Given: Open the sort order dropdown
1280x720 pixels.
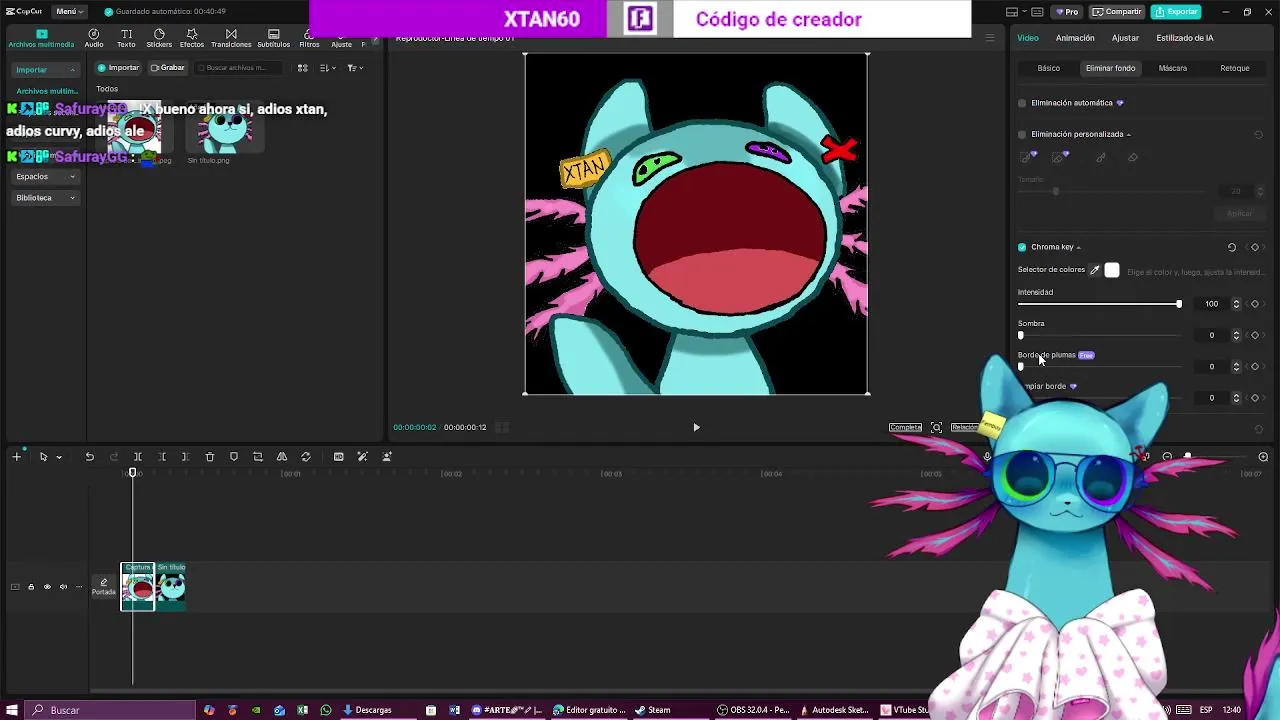Looking at the screenshot, I should click(x=328, y=68).
